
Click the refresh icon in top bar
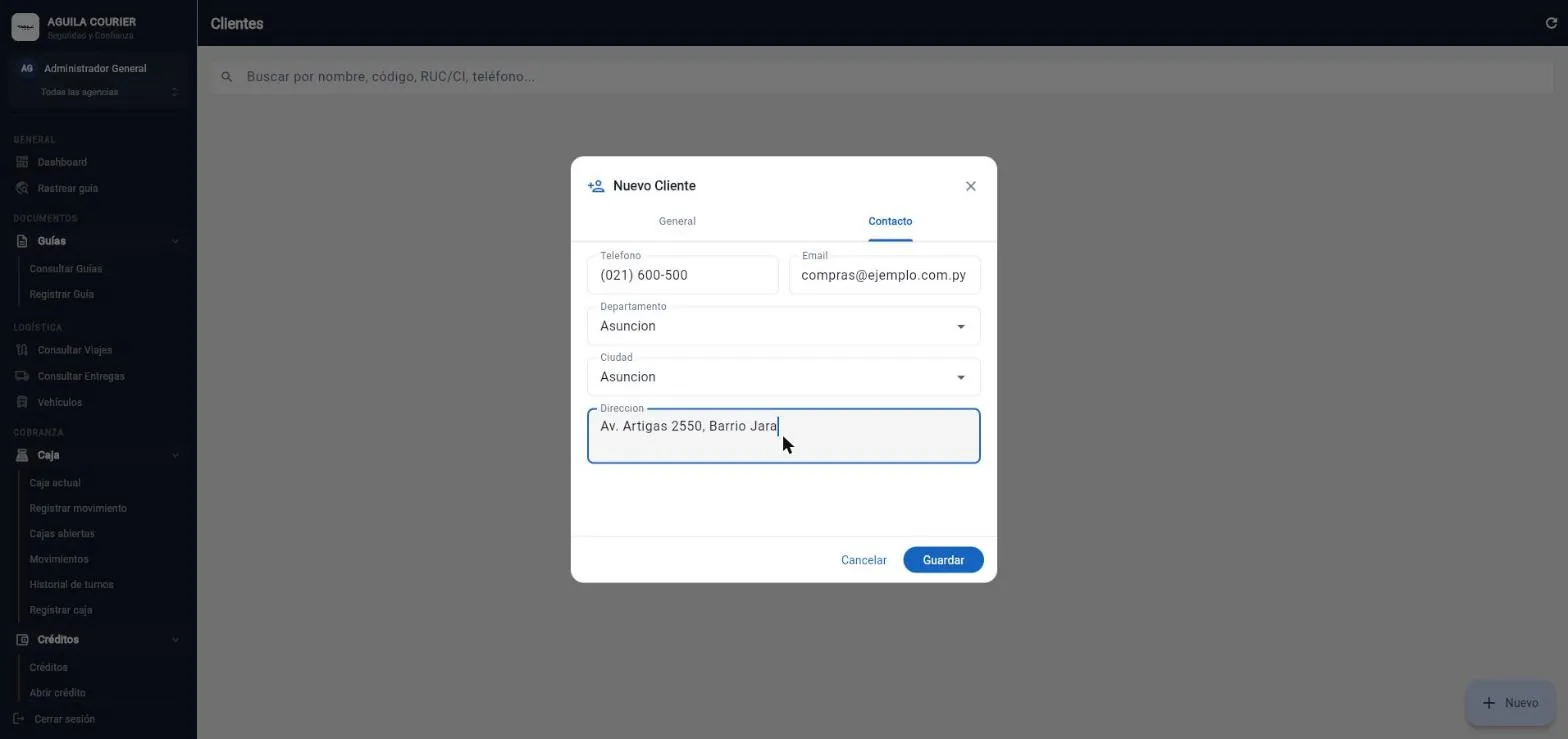[1551, 23]
